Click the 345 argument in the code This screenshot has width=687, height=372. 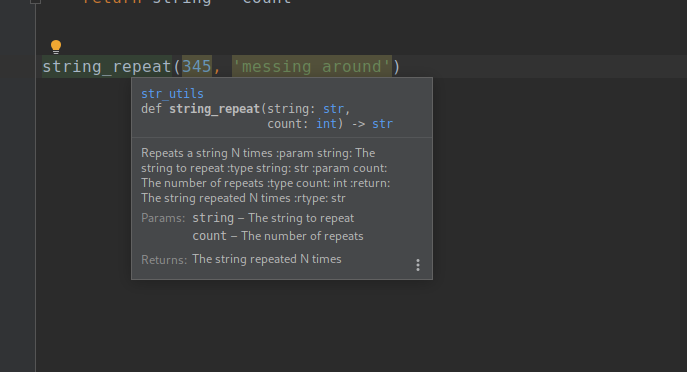197,67
